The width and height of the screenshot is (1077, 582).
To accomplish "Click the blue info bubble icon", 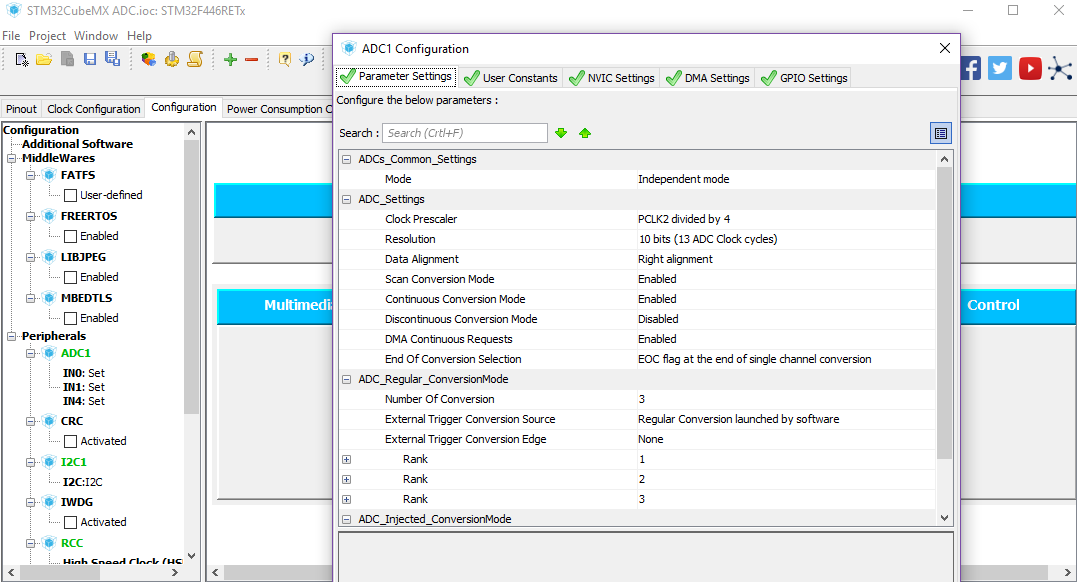I will pos(307,60).
